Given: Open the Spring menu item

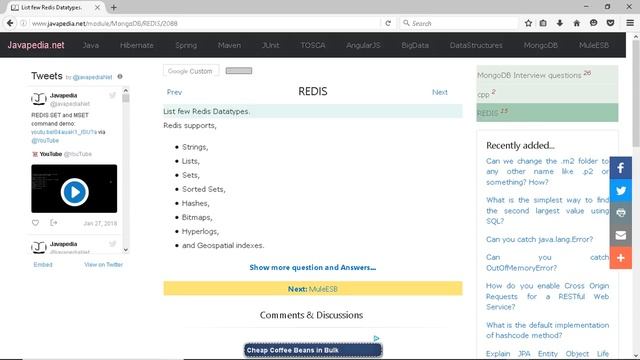Looking at the screenshot, I should tap(186, 45).
